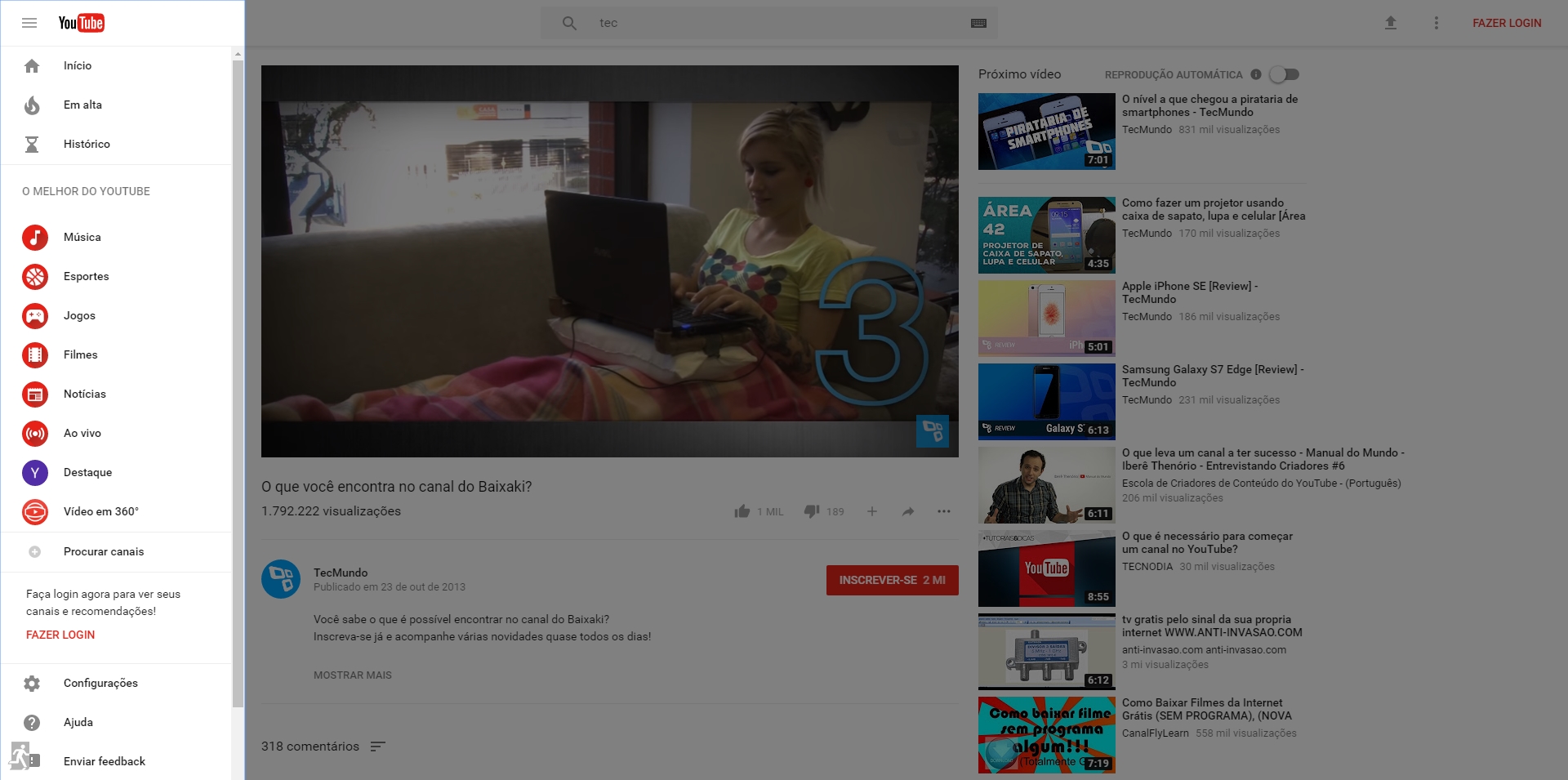1568x780 pixels.
Task: Select the Filmes film-strip icon
Action: click(x=34, y=355)
